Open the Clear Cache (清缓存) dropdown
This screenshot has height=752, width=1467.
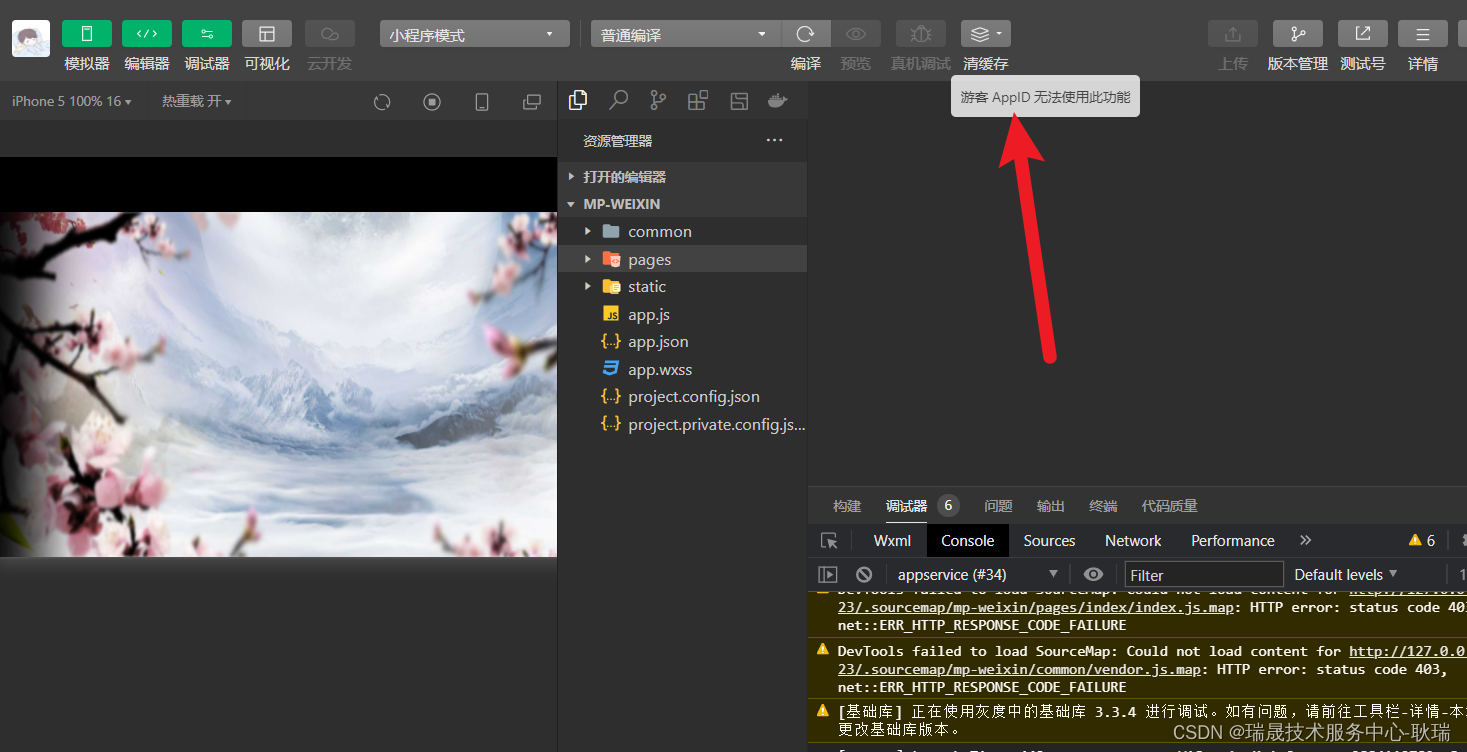(x=986, y=34)
